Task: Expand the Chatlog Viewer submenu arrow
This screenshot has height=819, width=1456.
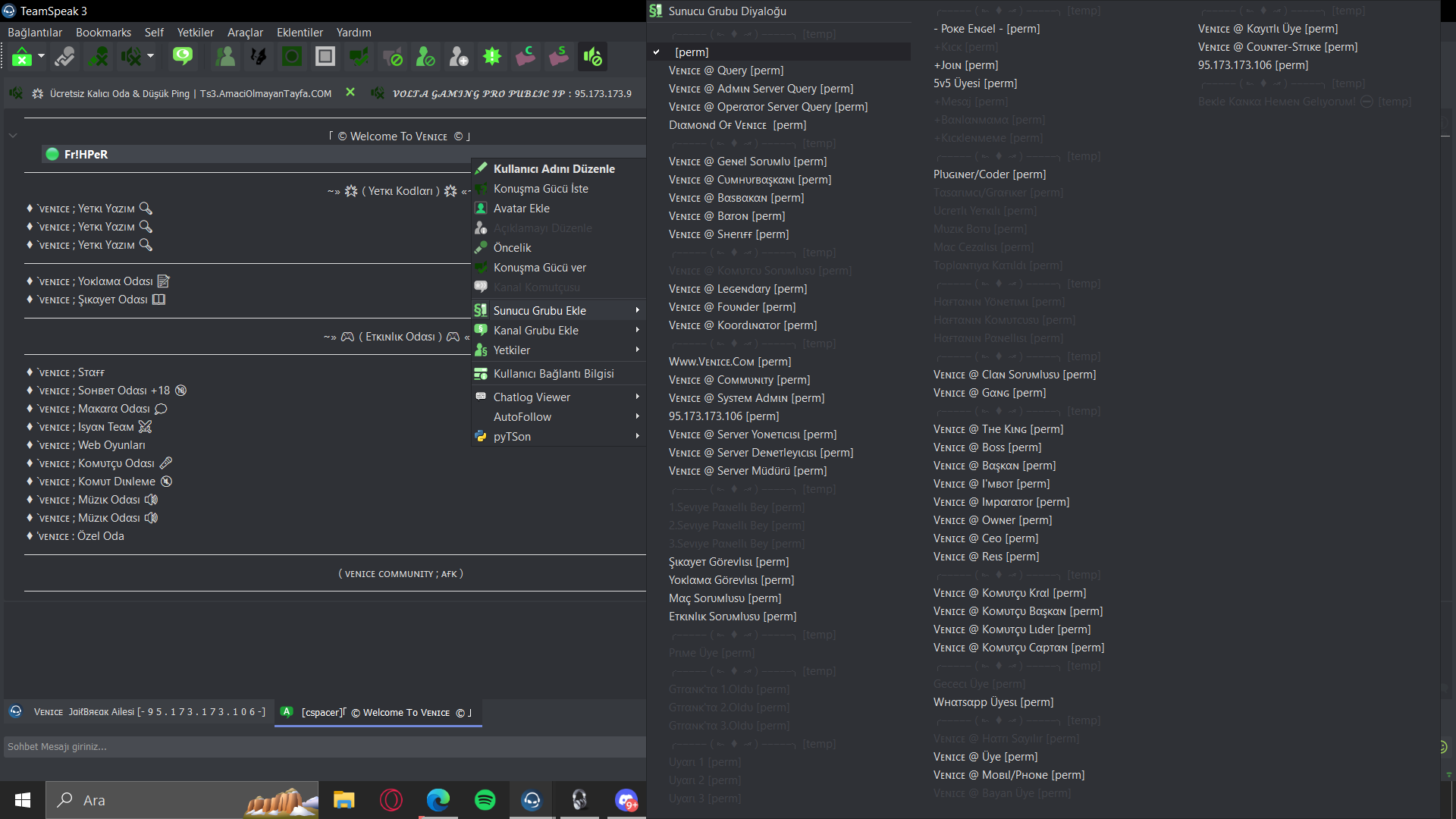Action: pyautogui.click(x=637, y=397)
